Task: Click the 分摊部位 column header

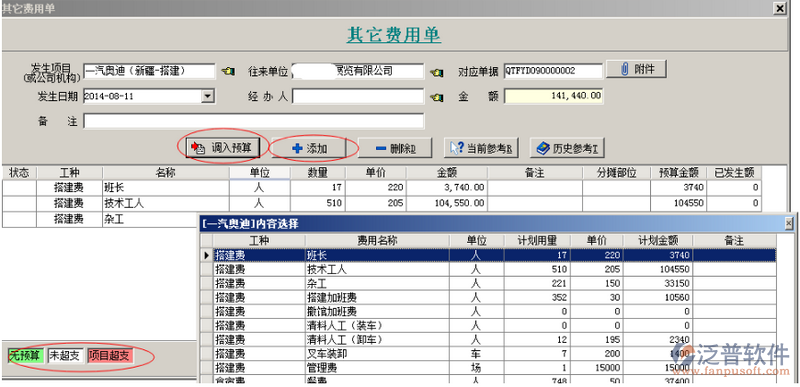Action: 616,173
